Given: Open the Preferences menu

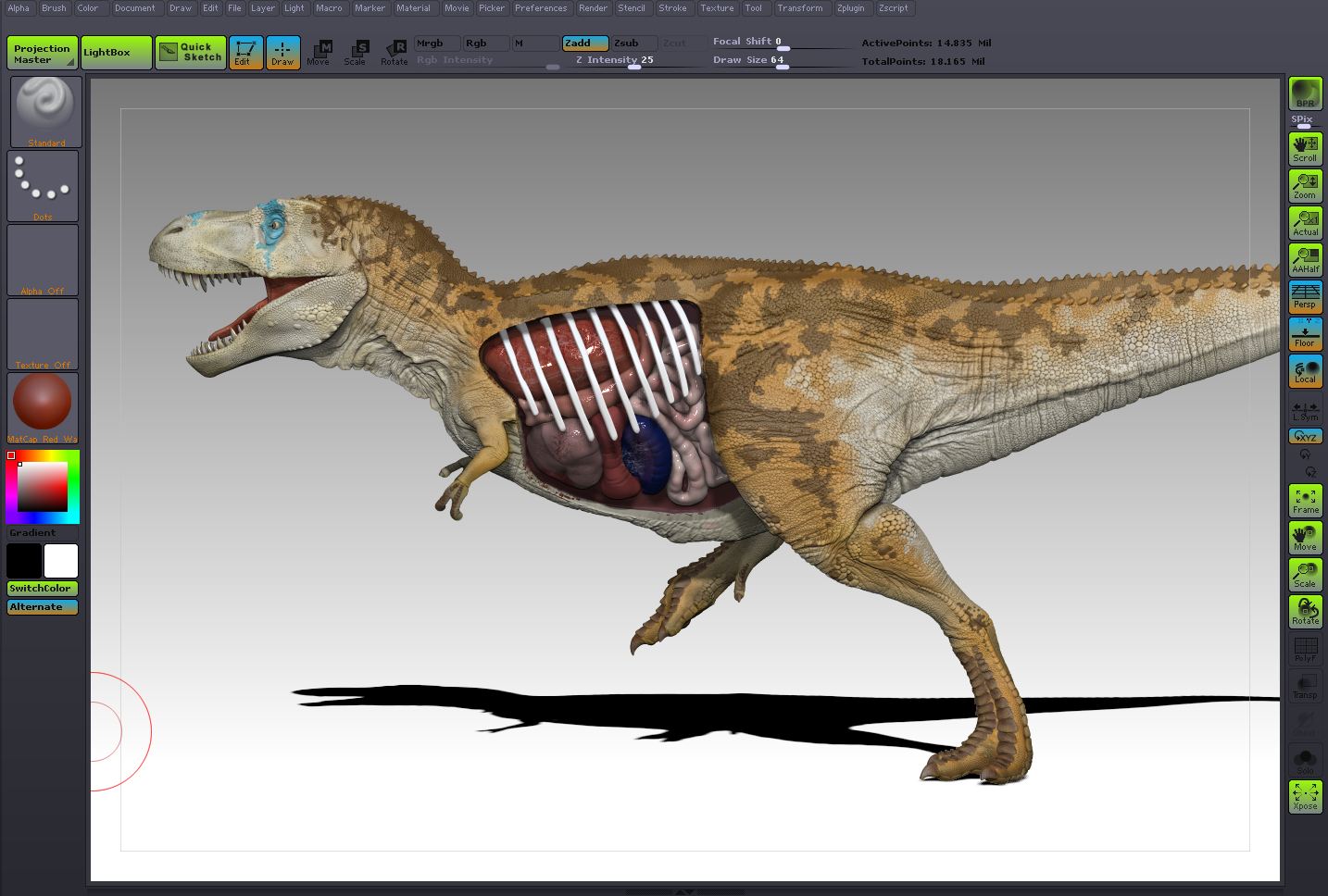Looking at the screenshot, I should point(541,8).
